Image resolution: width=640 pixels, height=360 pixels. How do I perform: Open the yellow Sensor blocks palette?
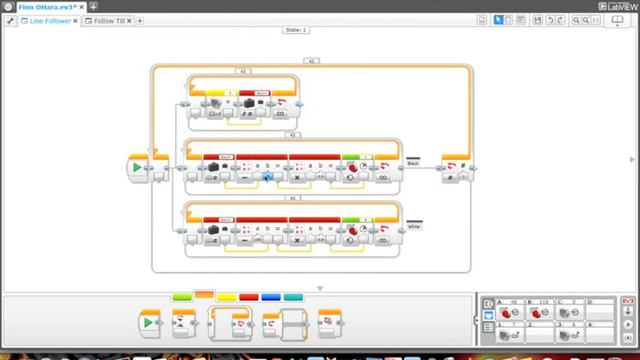(x=227, y=297)
